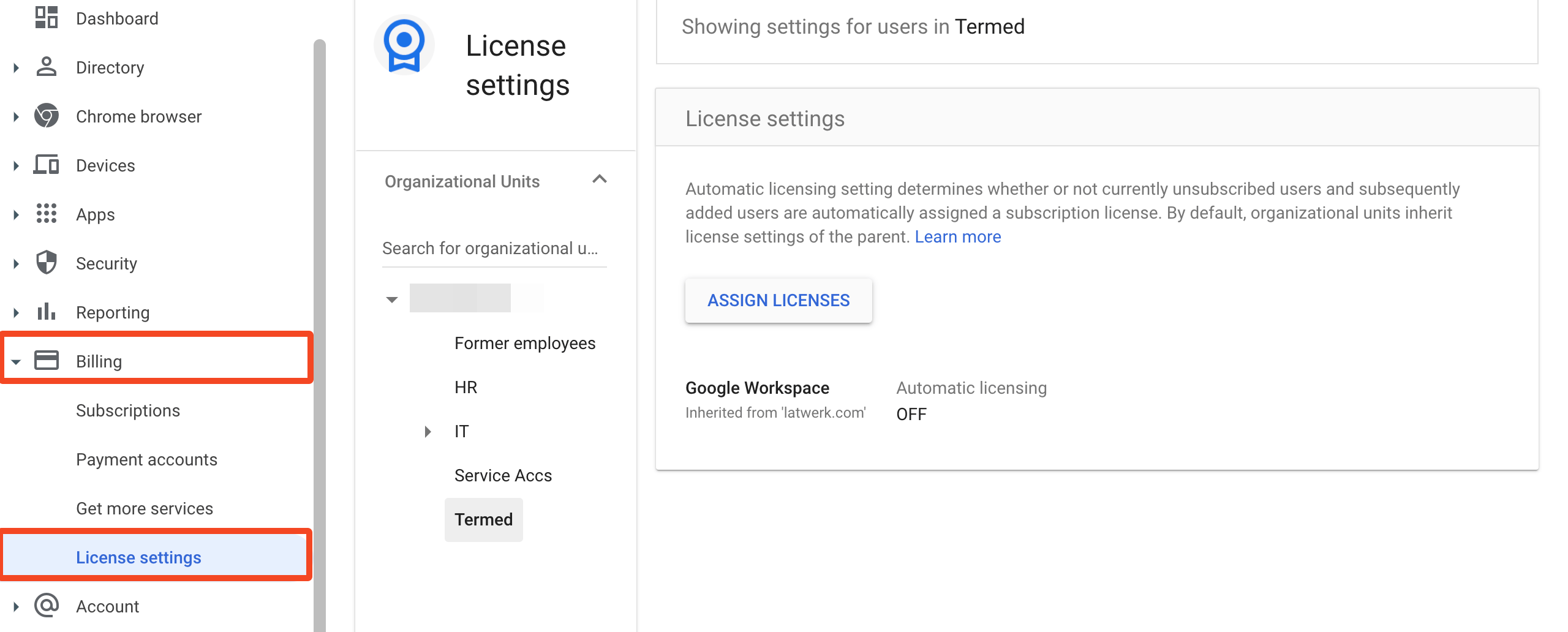The width and height of the screenshot is (1568, 632).
Task: Open the Apps menu item
Action: click(96, 214)
